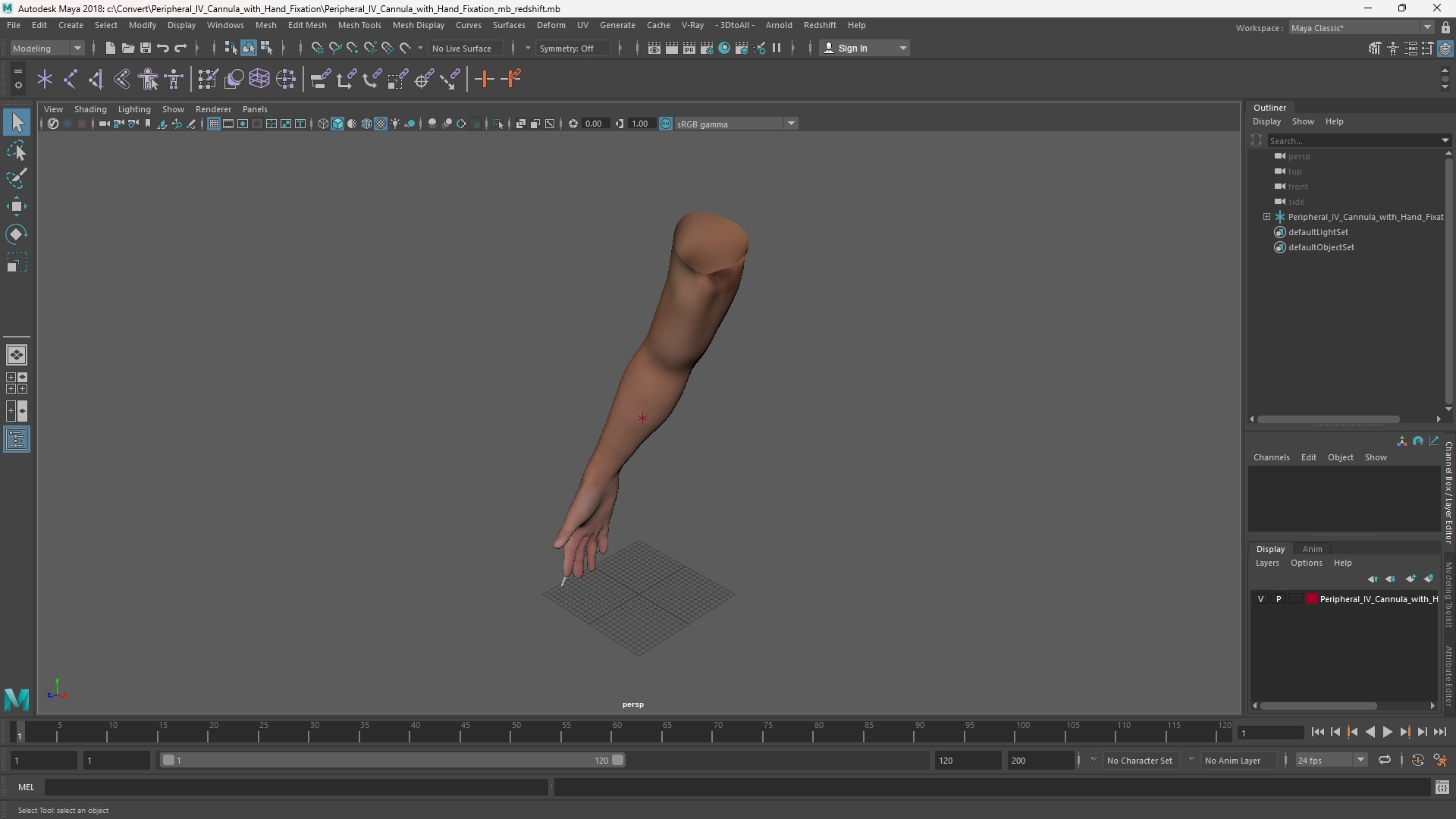This screenshot has width=1456, height=819.
Task: Switch to single perspective view layout
Action: [x=17, y=355]
